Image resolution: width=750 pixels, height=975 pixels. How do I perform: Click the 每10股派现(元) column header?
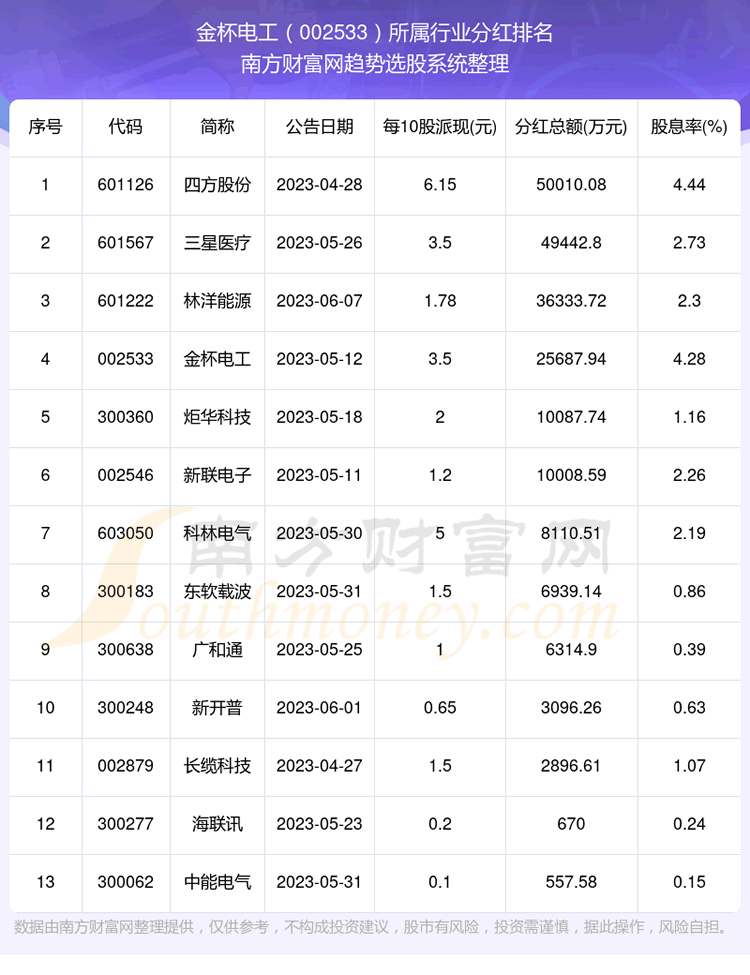(x=440, y=127)
